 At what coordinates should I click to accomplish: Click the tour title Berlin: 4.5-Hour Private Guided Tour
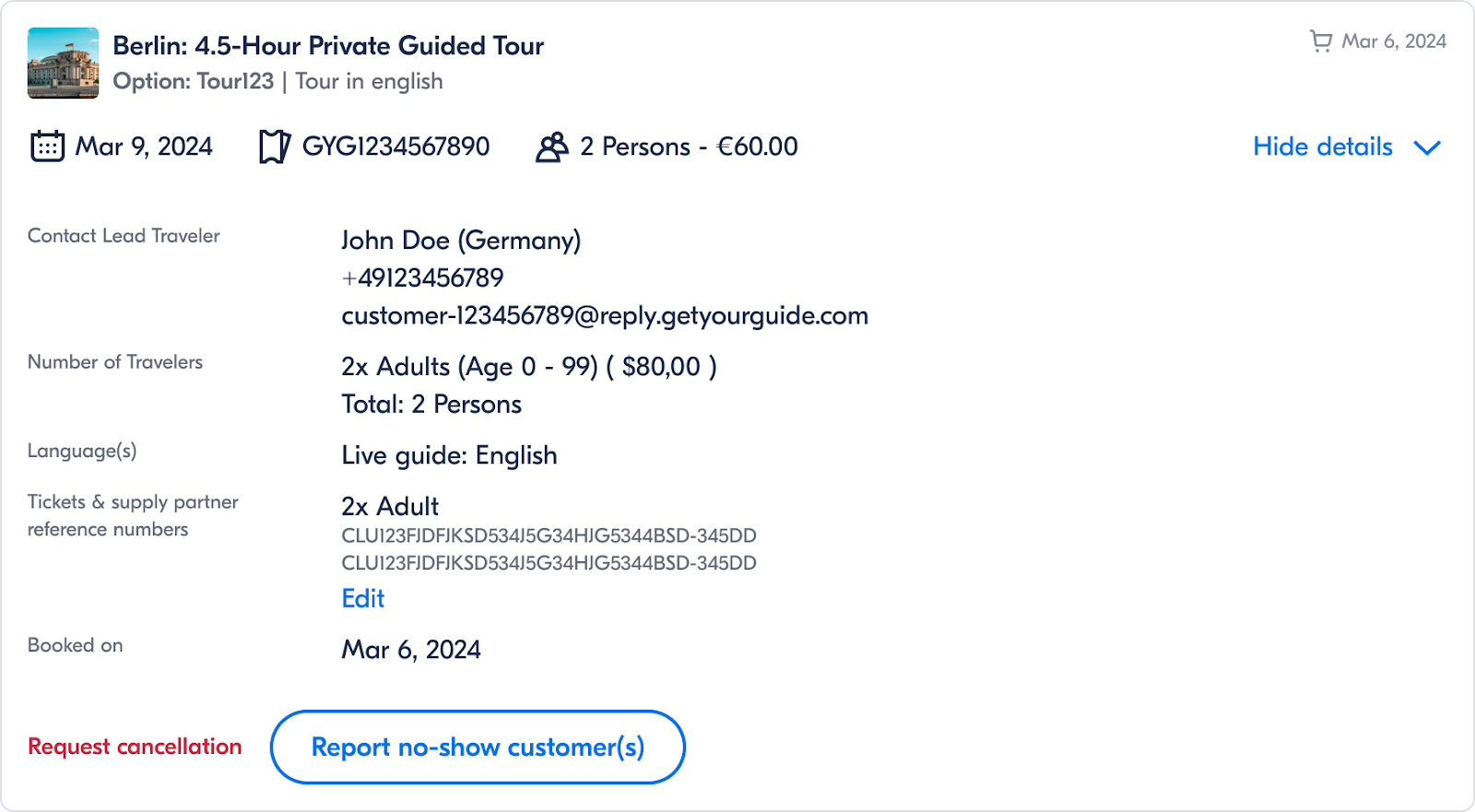pos(328,45)
